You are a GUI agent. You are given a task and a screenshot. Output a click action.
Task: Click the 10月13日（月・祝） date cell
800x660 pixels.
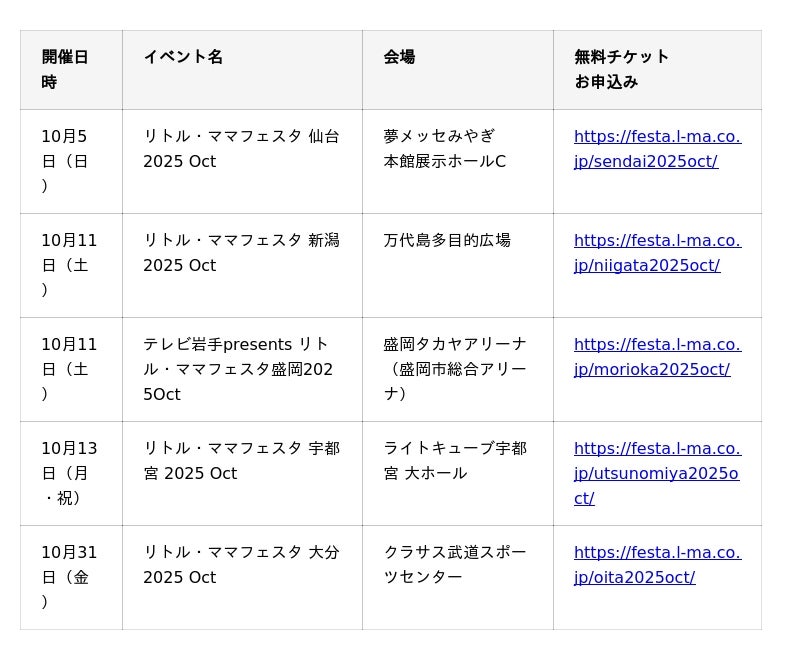[x=70, y=473]
